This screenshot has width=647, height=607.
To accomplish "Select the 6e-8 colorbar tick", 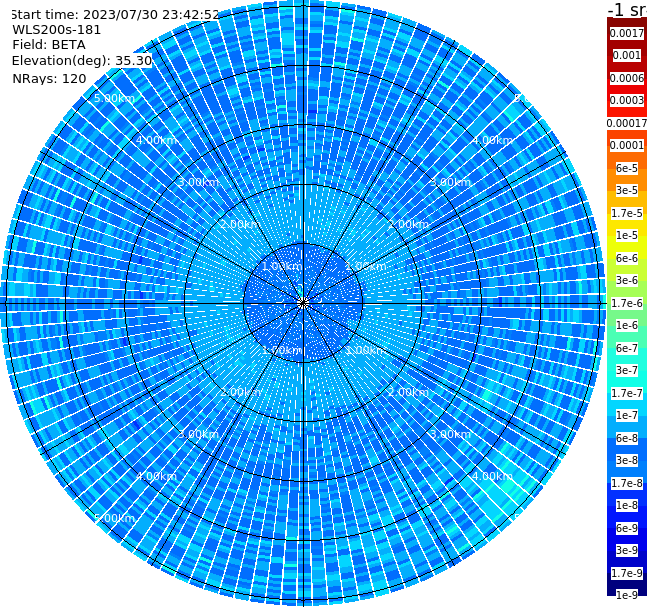I will coord(627,438).
